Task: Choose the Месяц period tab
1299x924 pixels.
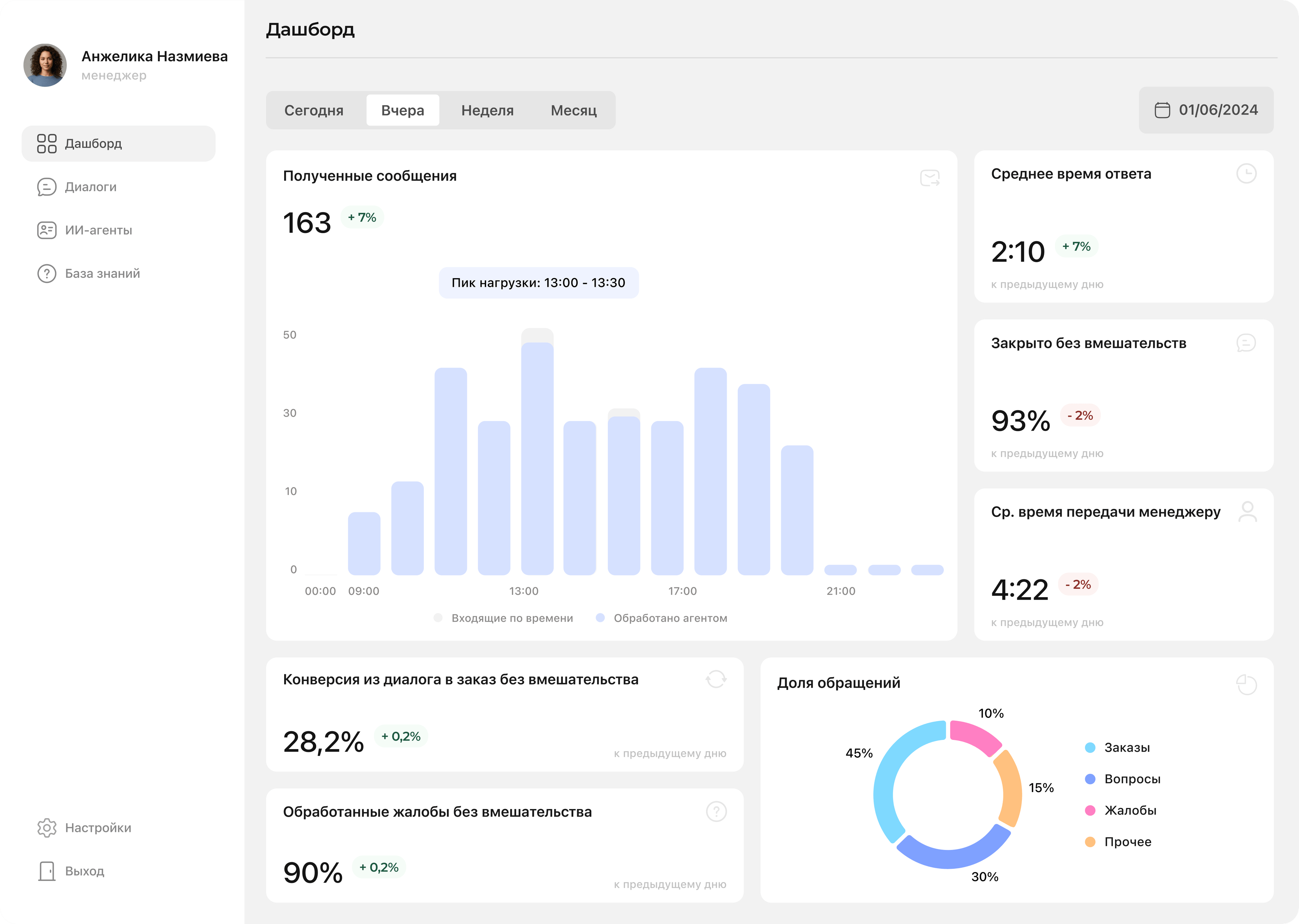Action: point(573,110)
